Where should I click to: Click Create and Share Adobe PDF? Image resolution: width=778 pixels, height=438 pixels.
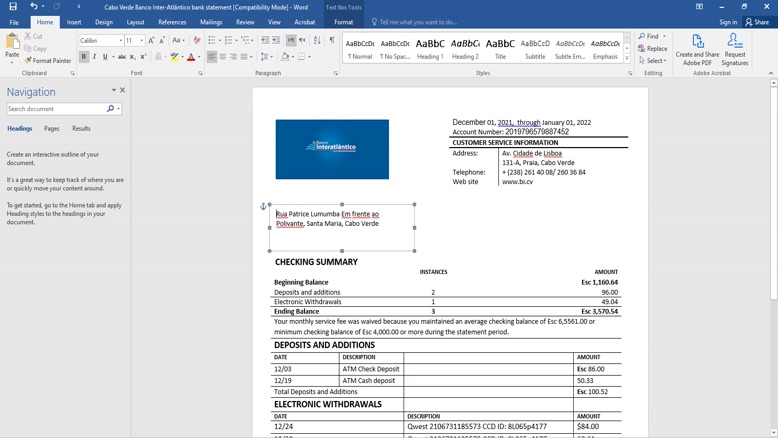[x=697, y=50]
